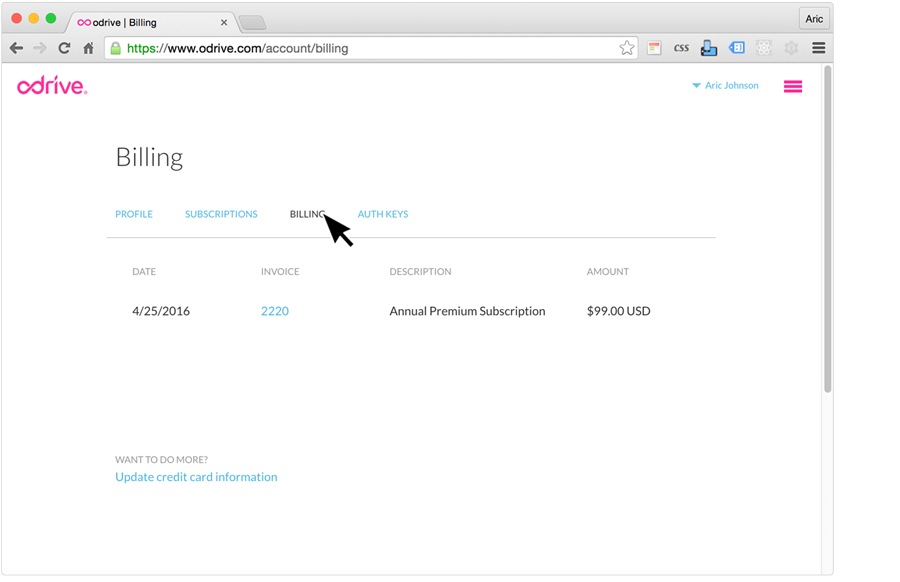Image resolution: width=900 pixels, height=582 pixels.
Task: Click the yellow minimize window button
Action: [34, 18]
